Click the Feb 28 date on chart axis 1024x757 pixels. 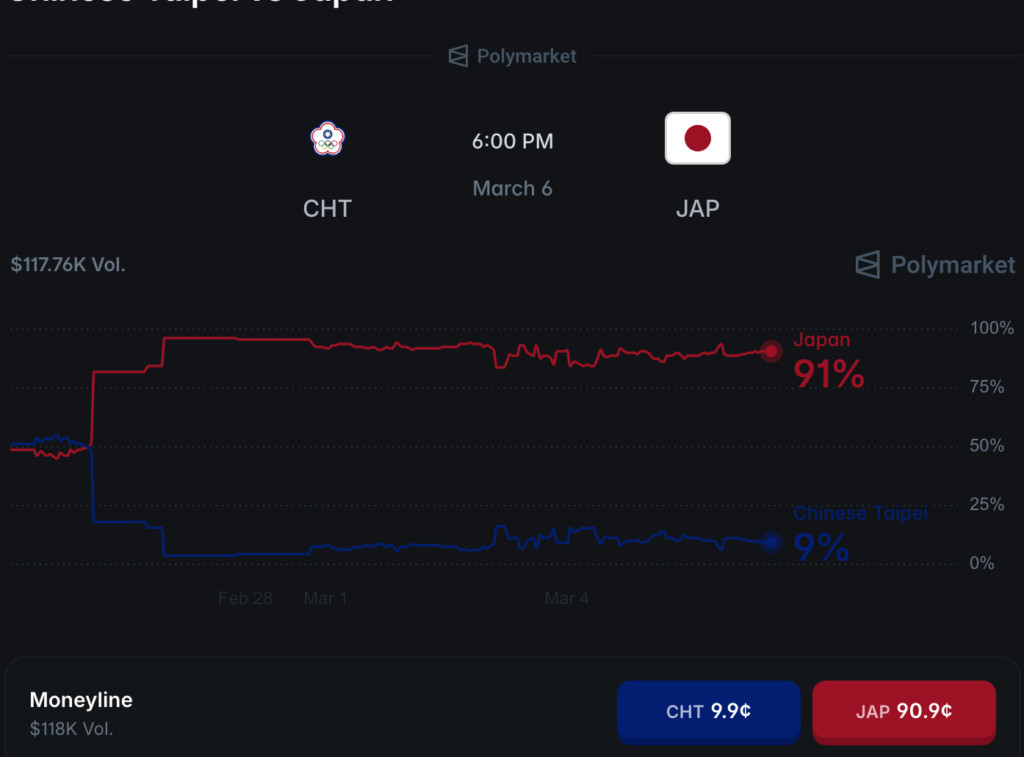click(x=245, y=598)
